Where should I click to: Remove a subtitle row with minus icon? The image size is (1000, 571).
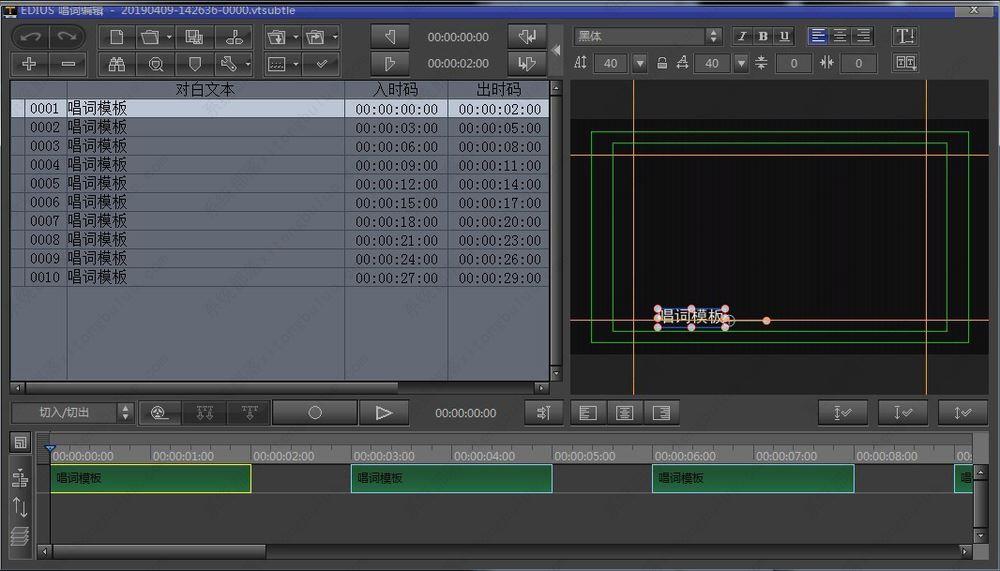[67, 64]
